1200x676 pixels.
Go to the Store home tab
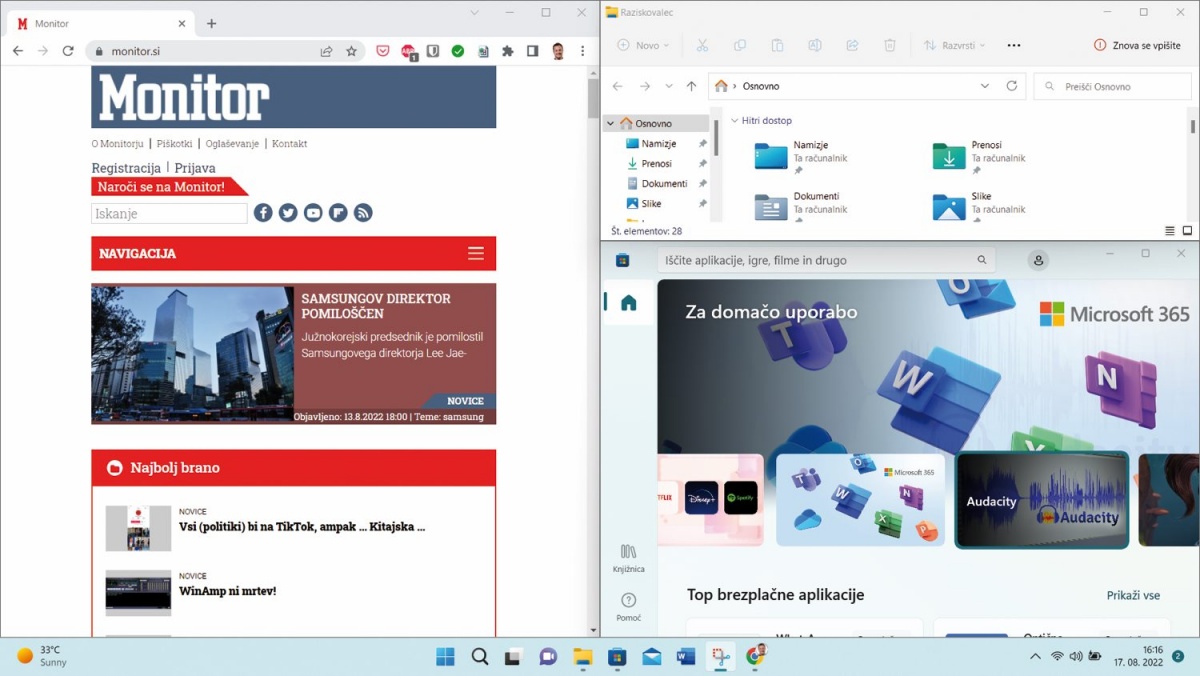629,303
